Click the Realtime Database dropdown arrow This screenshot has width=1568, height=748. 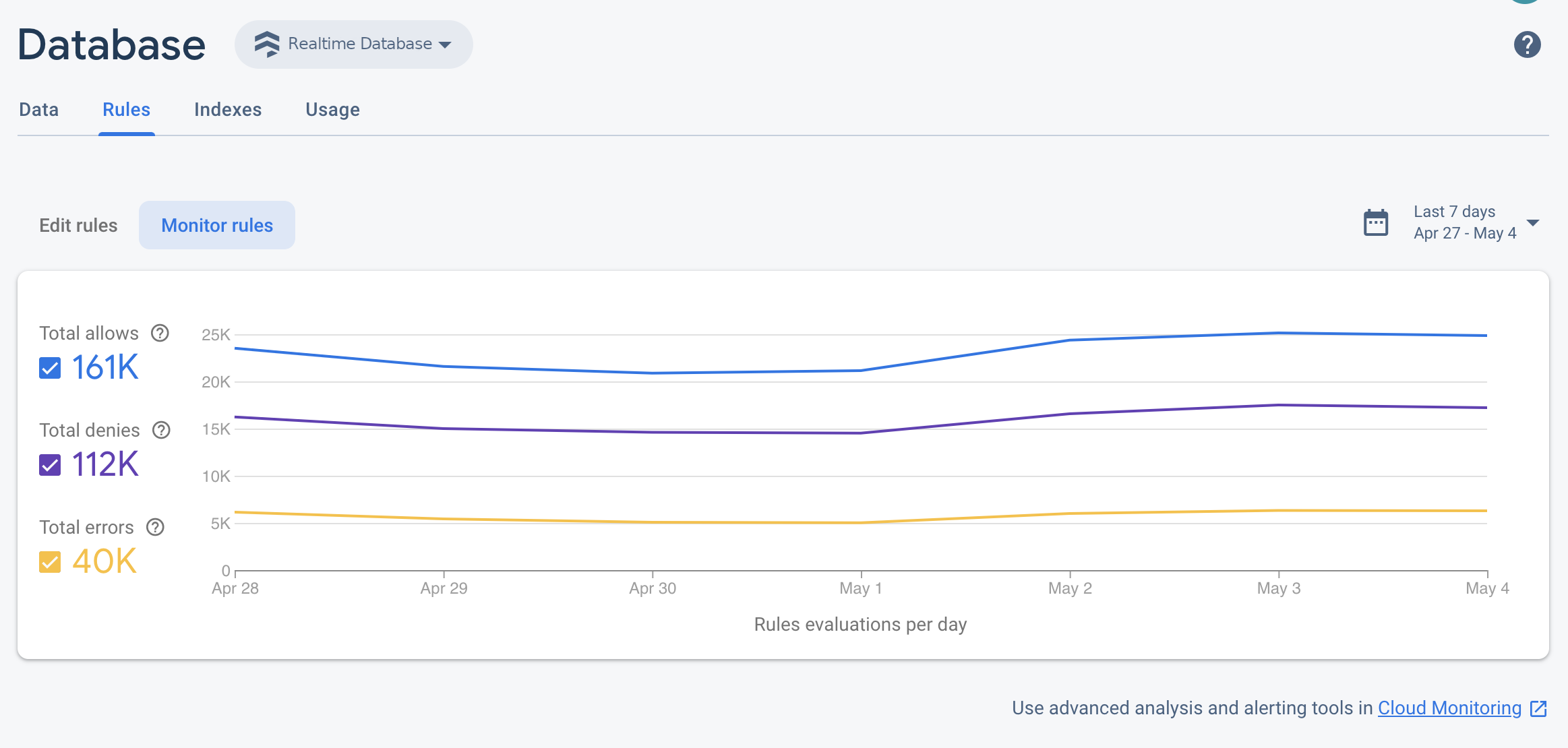pyautogui.click(x=448, y=44)
